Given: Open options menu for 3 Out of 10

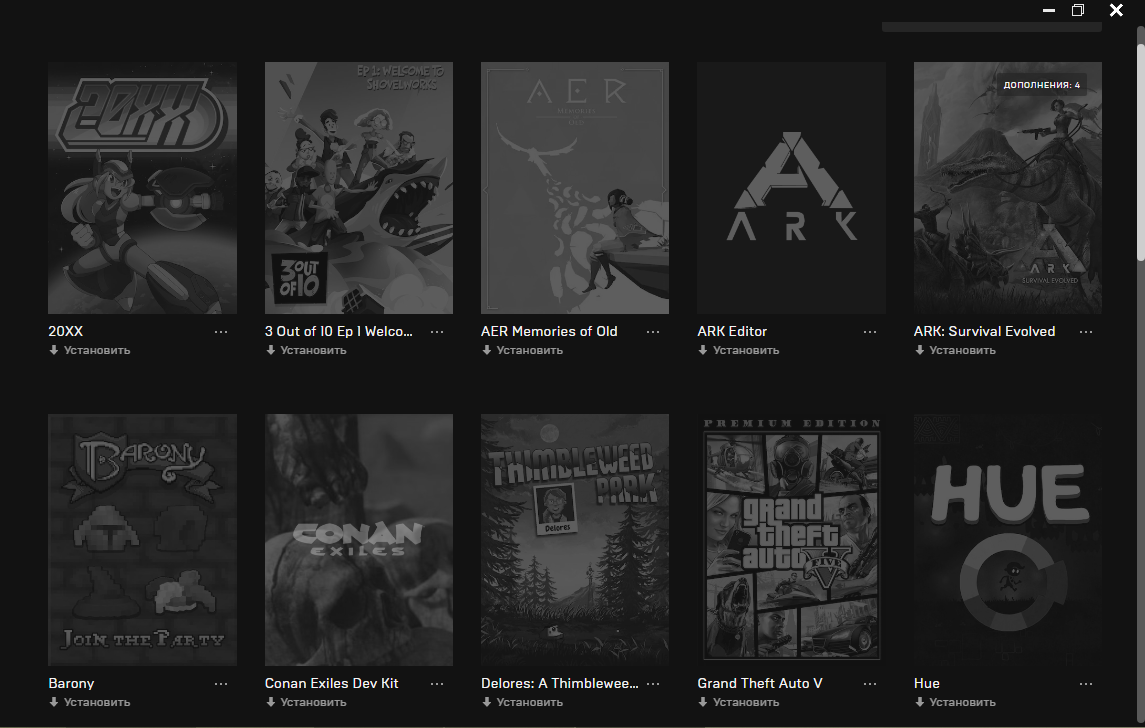Looking at the screenshot, I should pos(437,332).
